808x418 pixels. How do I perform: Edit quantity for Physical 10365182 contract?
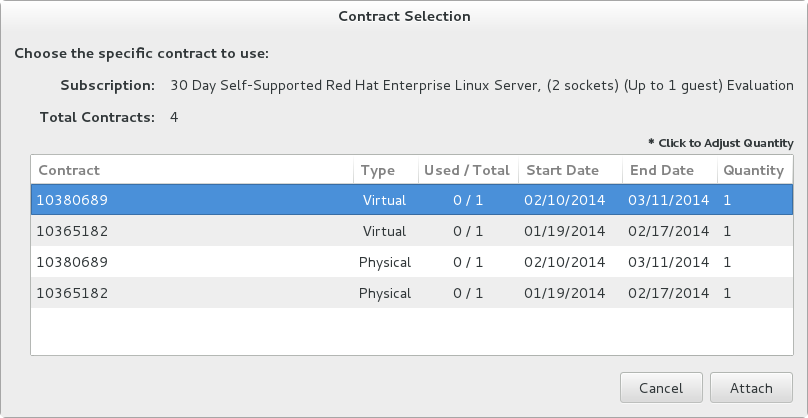[728, 293]
